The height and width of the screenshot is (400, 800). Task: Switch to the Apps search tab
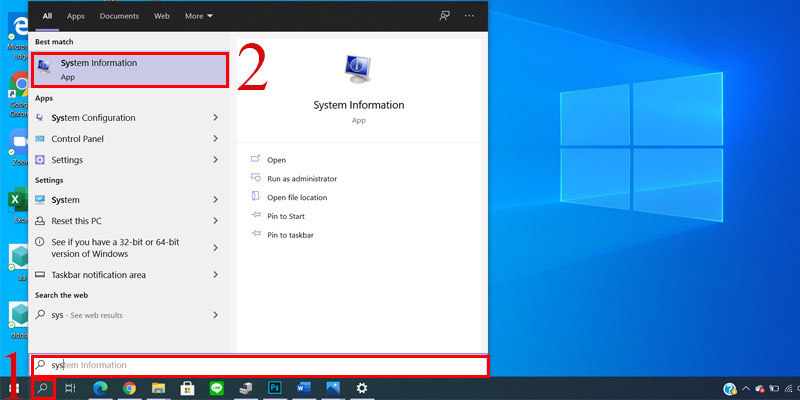[x=76, y=16]
